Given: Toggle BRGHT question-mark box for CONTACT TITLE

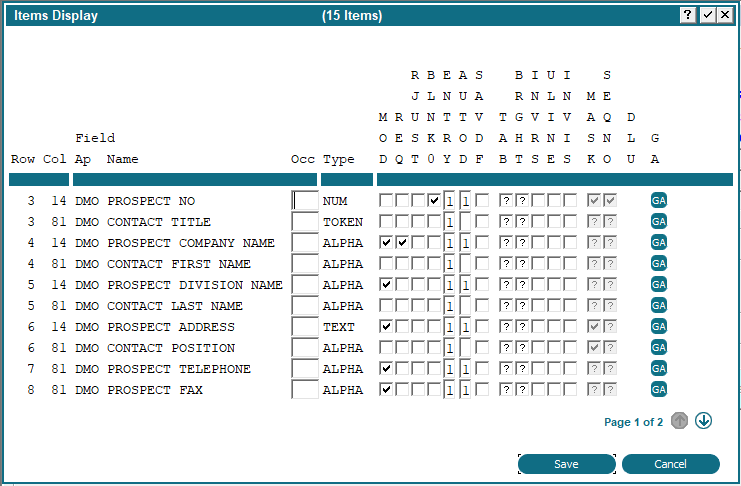Looking at the screenshot, I should (x=522, y=221).
